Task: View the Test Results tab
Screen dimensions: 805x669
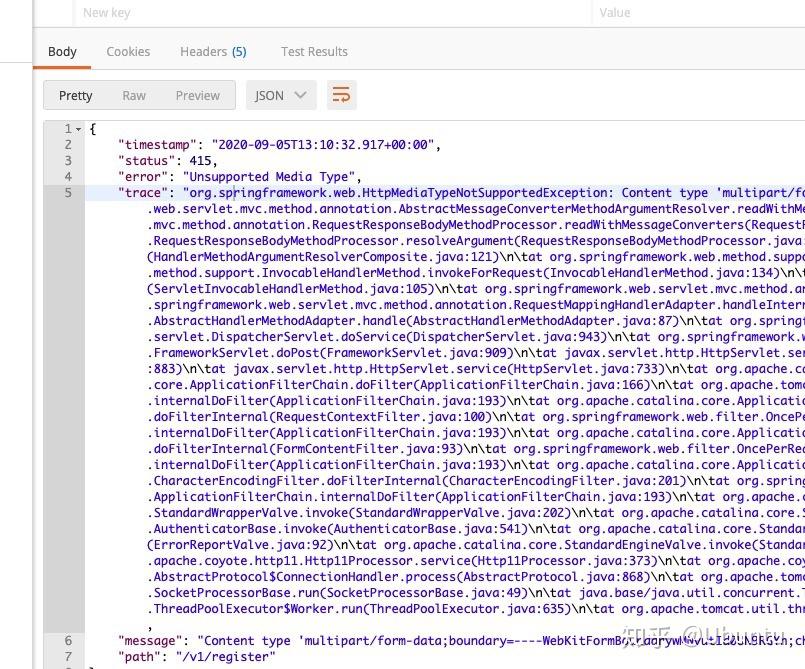Action: click(x=314, y=51)
